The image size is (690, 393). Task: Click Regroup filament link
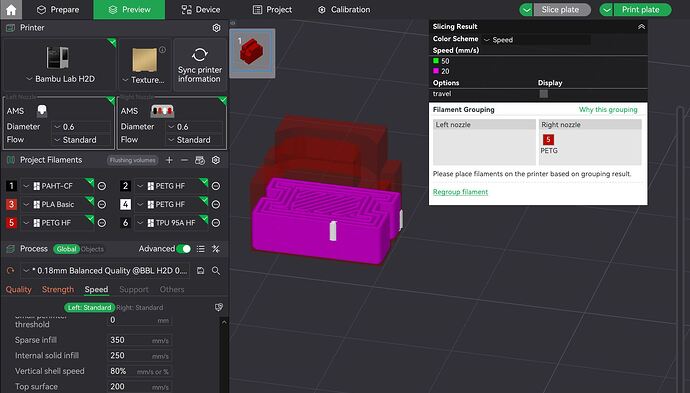460,192
